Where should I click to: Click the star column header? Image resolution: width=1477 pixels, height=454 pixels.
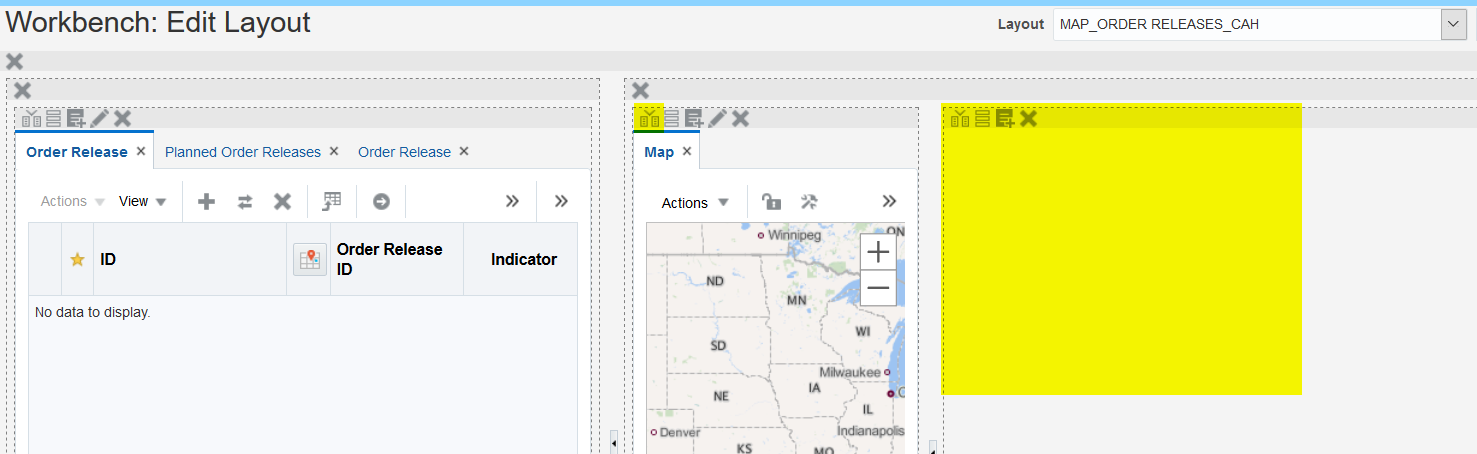tap(77, 260)
